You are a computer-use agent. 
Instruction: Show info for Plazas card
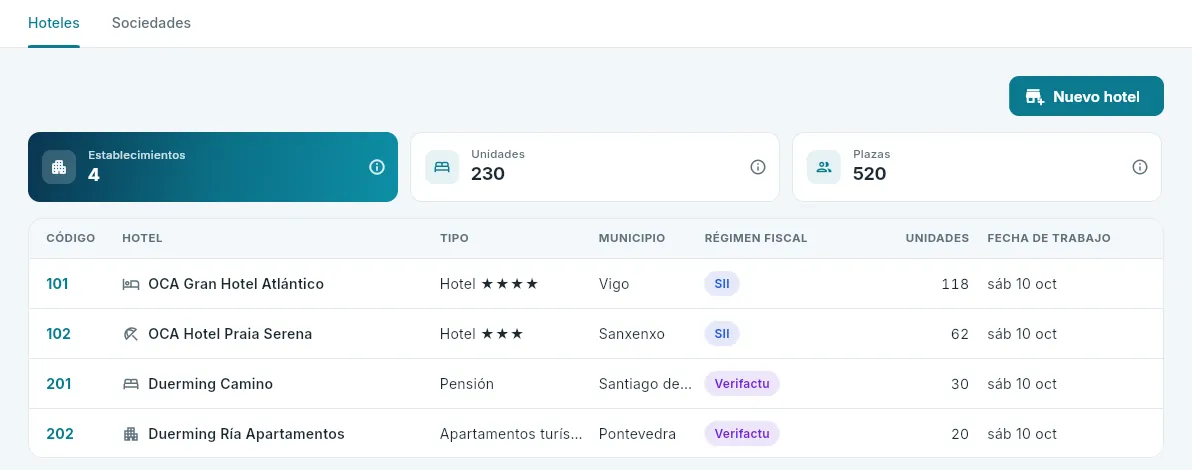pyautogui.click(x=1140, y=167)
